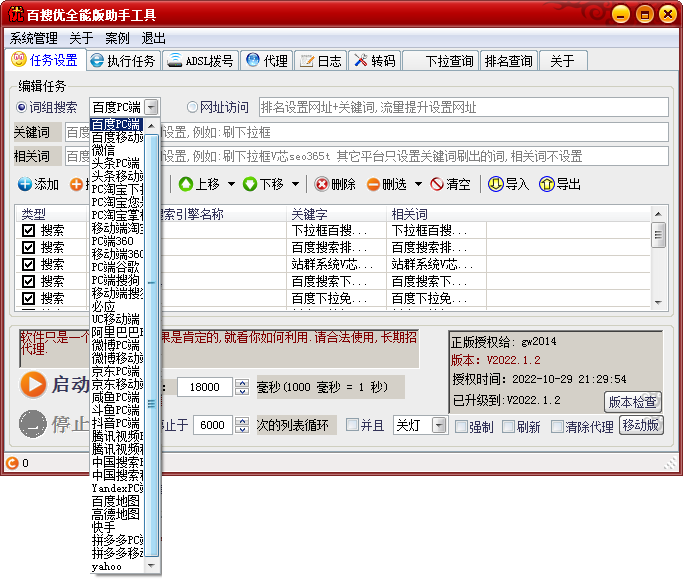Choose PC端360 in the dropdown list
The image size is (683, 580).
pyautogui.click(x=117, y=241)
